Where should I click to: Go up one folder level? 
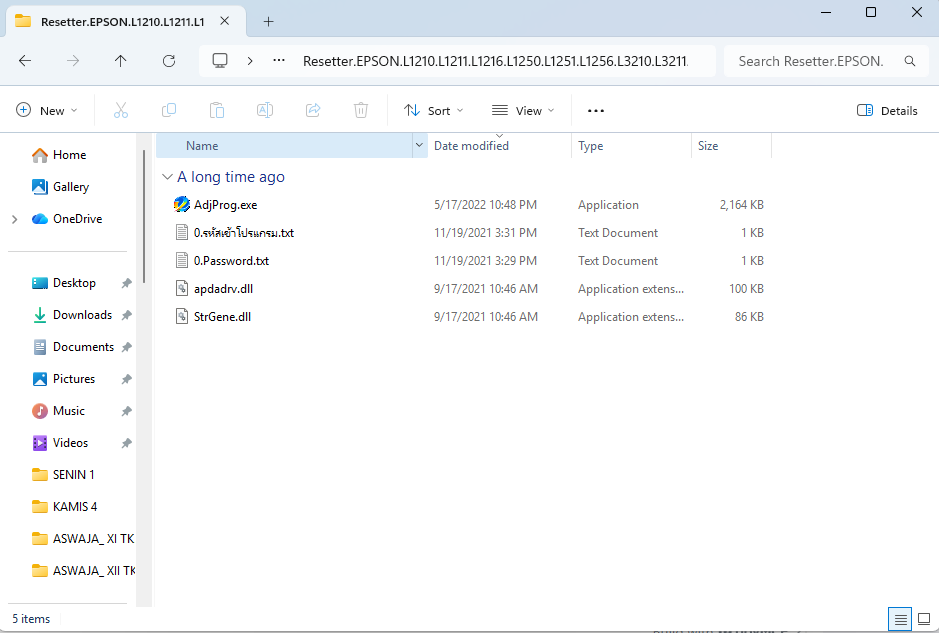(121, 61)
